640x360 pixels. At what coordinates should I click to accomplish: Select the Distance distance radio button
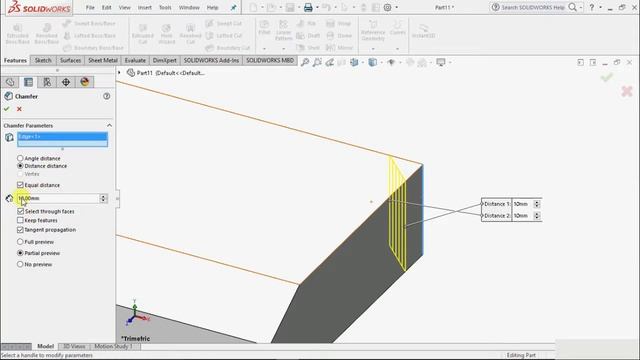click(20, 166)
